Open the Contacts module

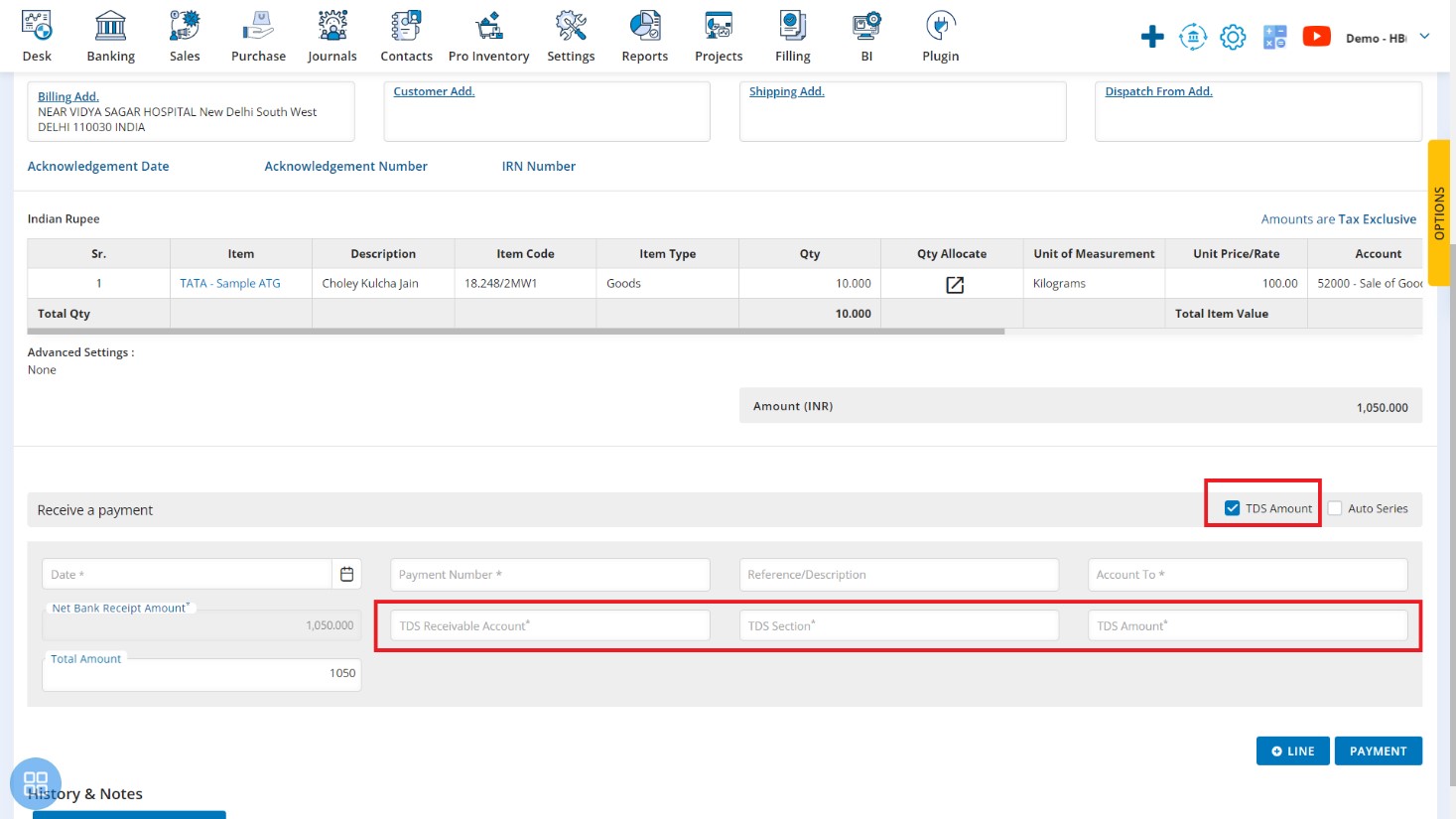point(406,37)
